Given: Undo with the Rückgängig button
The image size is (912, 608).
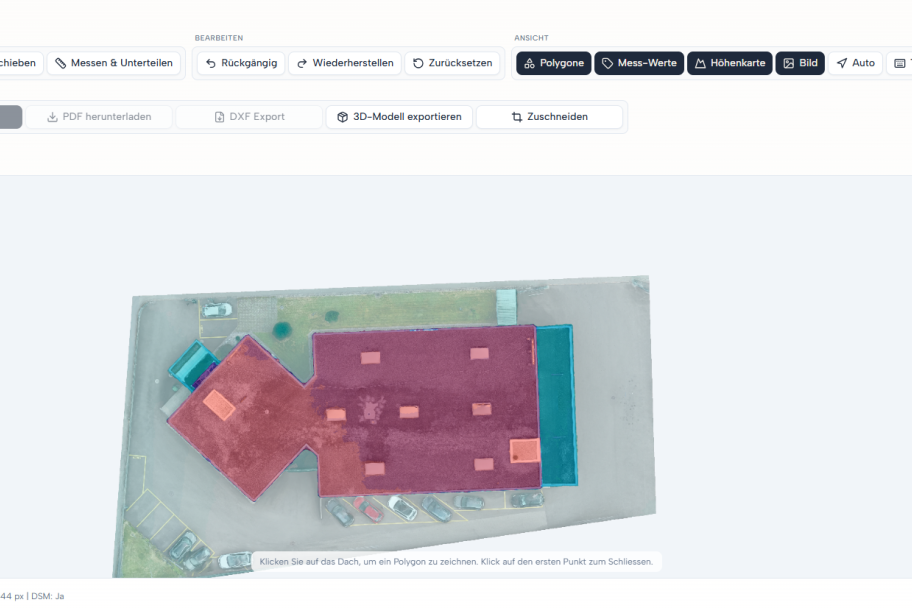Looking at the screenshot, I should click(x=241, y=63).
